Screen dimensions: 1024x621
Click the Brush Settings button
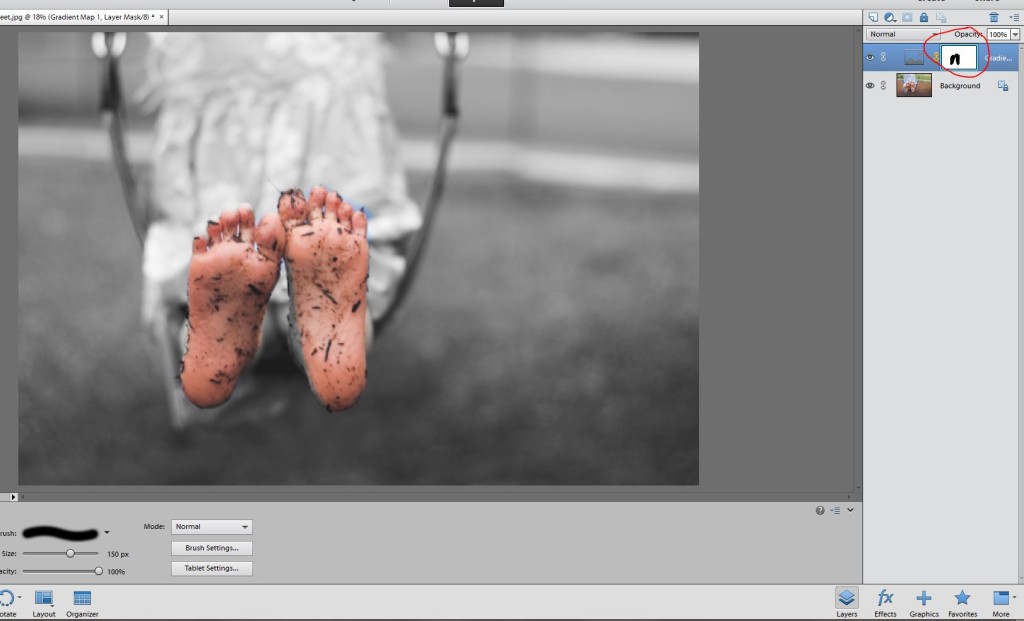point(212,548)
